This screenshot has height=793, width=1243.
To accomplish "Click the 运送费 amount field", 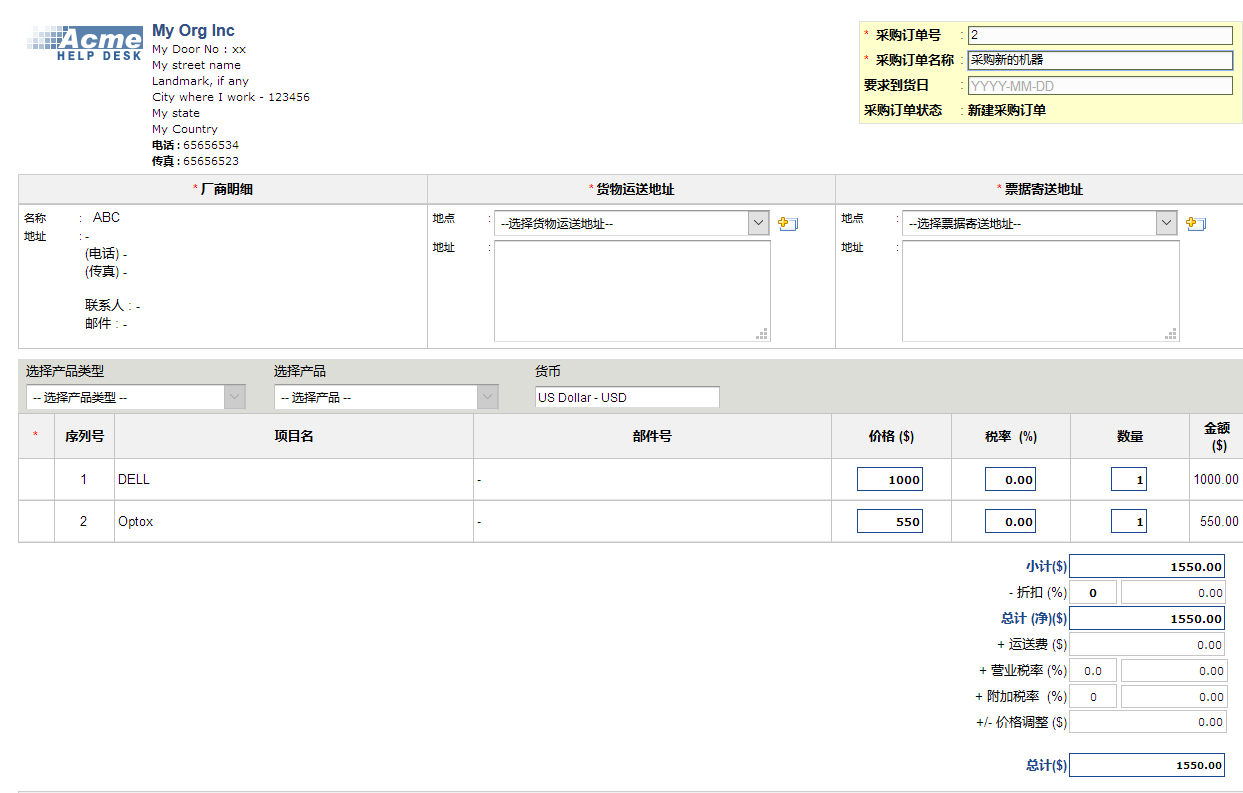I will click(x=1148, y=645).
